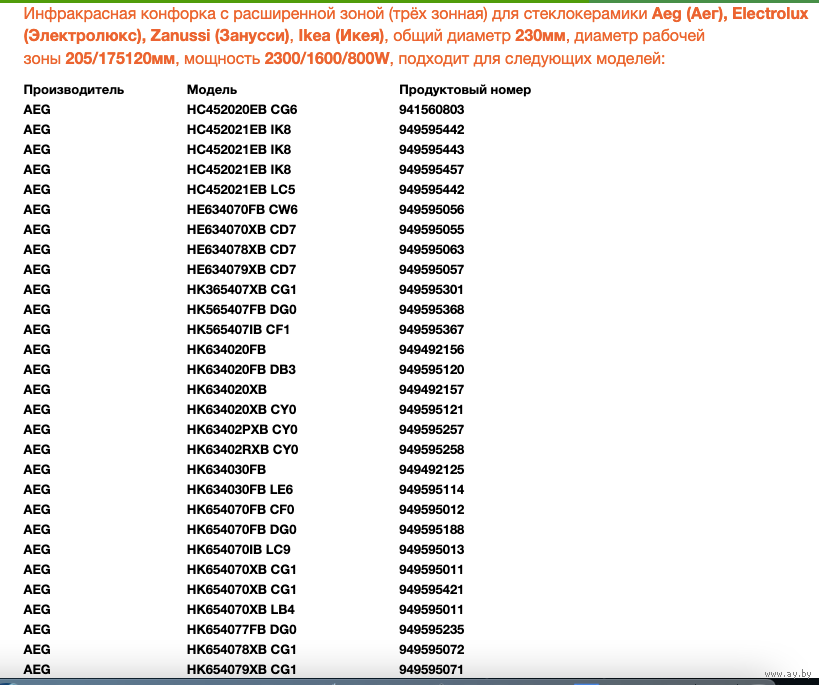Select product number "949595055"
The width and height of the screenshot is (819, 685).
(x=431, y=229)
